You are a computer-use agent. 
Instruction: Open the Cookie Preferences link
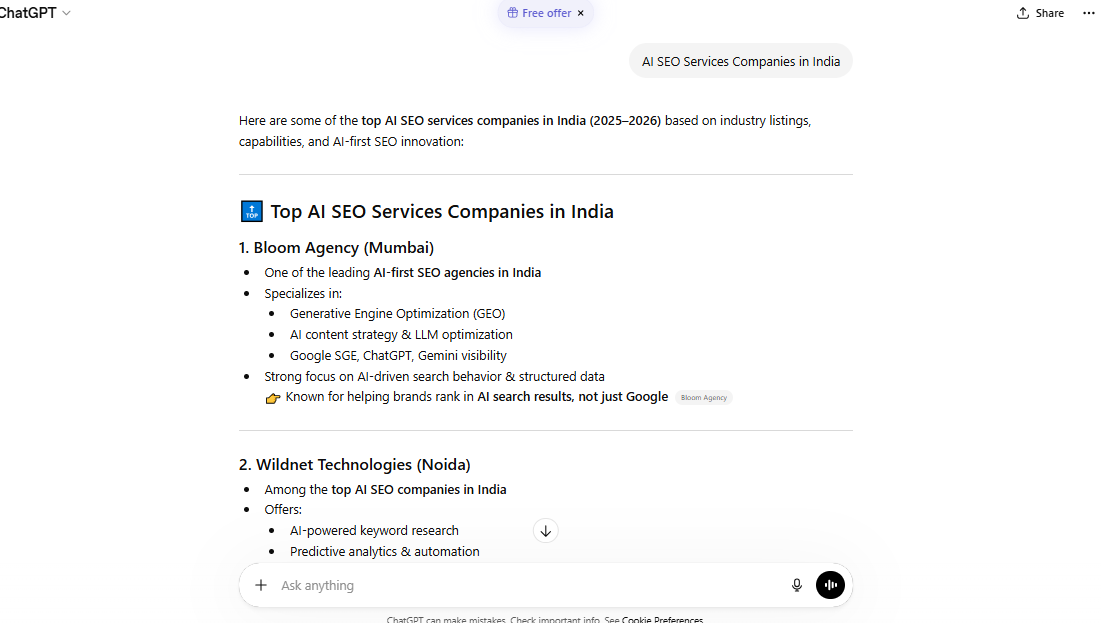tap(662, 619)
